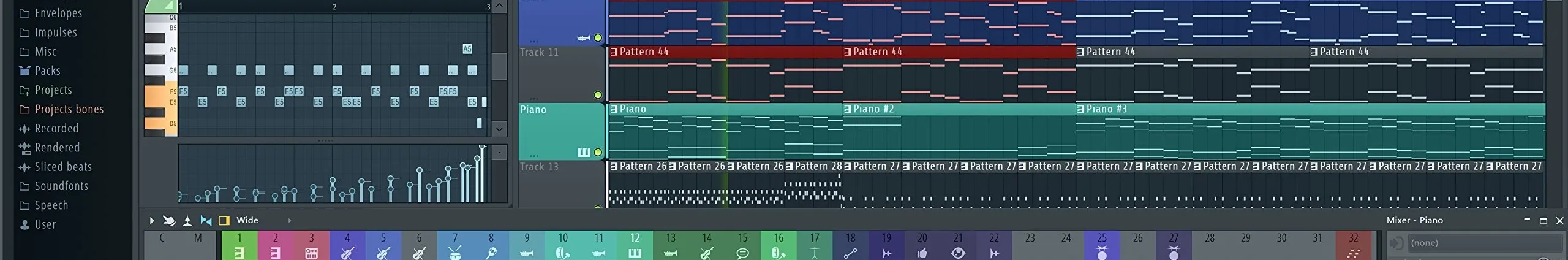
Task: Mute the Piano playlist track
Action: 598,153
